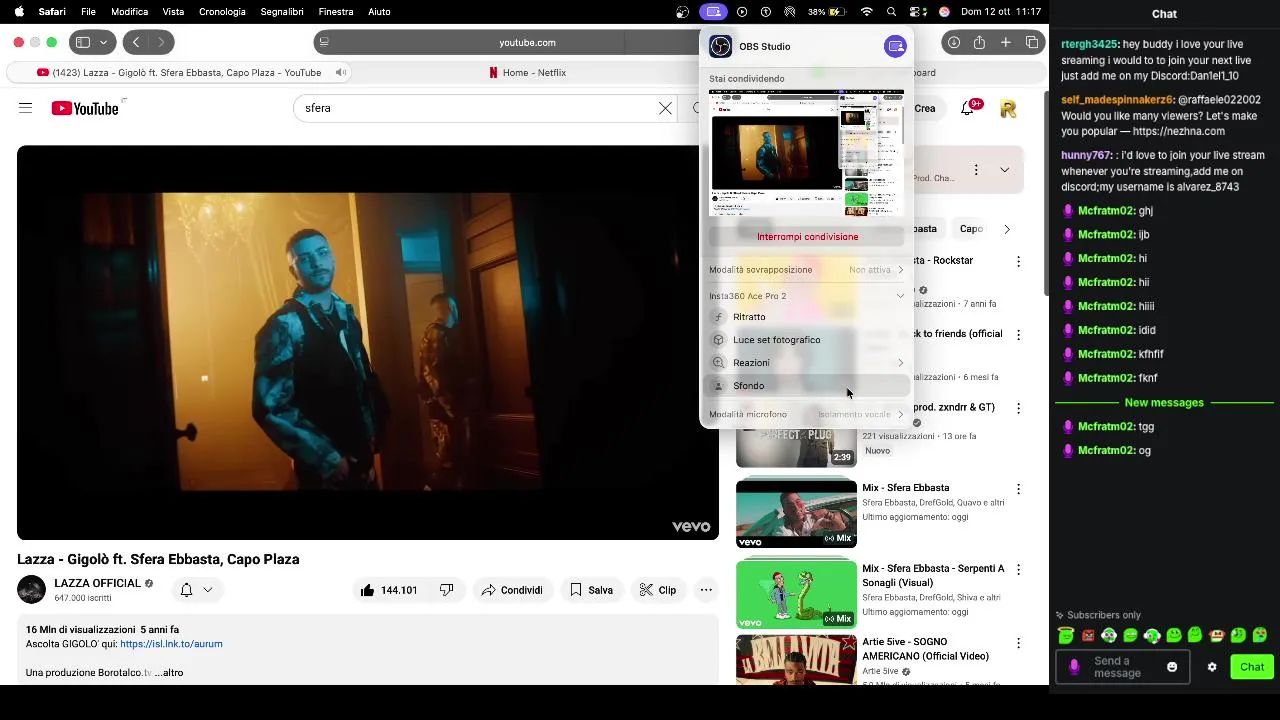Open Control Center in menu bar
1280x720 pixels.
coord(918,12)
